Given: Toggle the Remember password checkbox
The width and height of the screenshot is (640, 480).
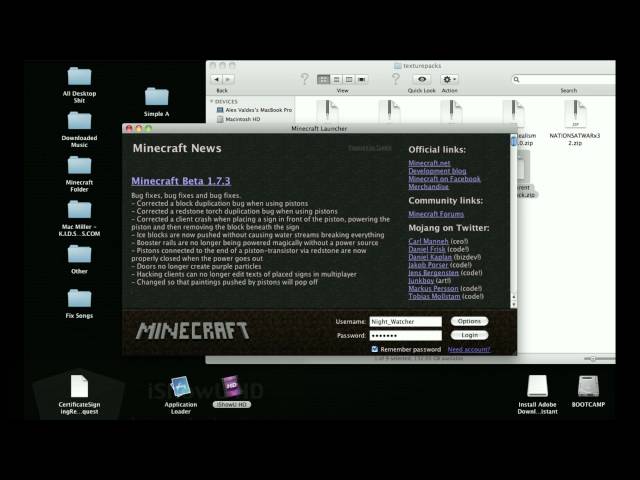Looking at the screenshot, I should tap(374, 349).
